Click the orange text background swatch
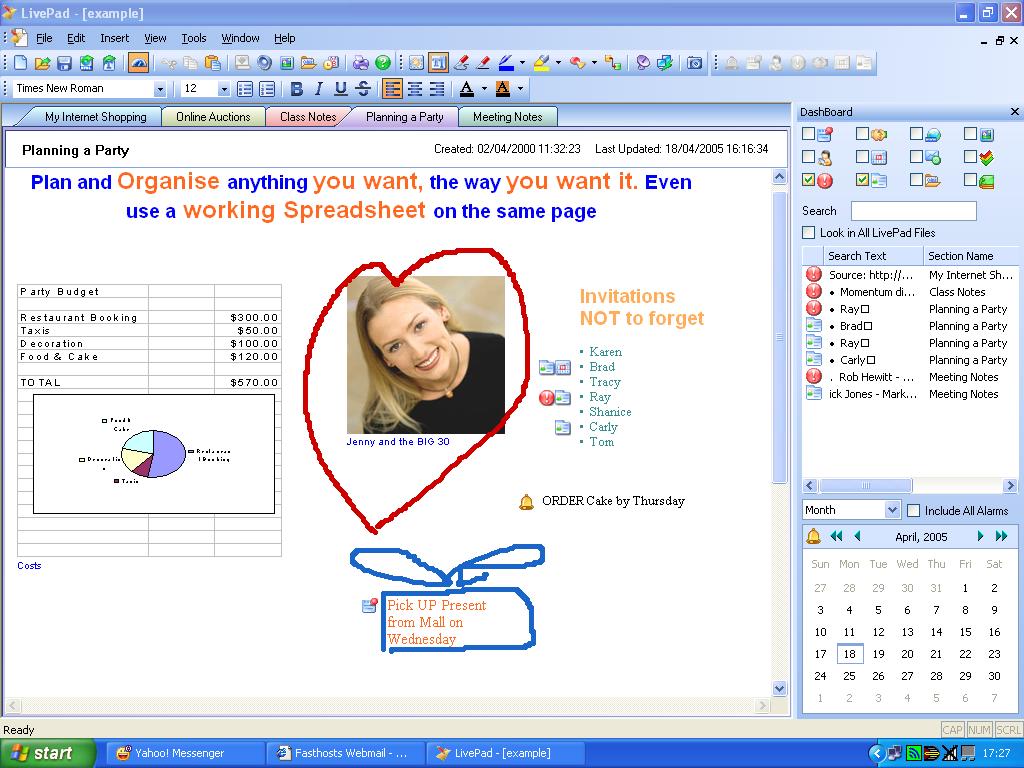 (503, 89)
